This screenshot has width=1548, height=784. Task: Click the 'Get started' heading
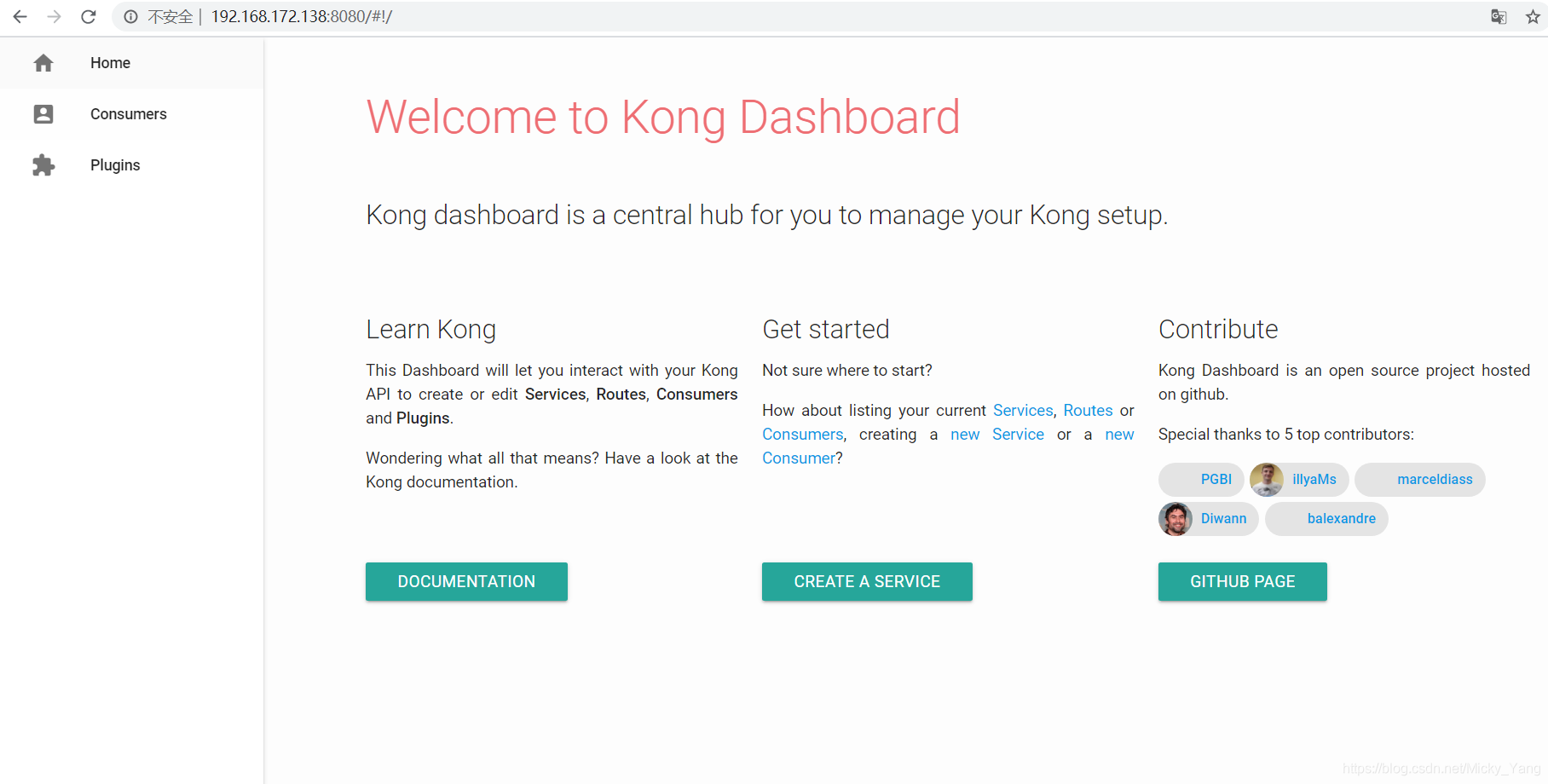coord(825,329)
